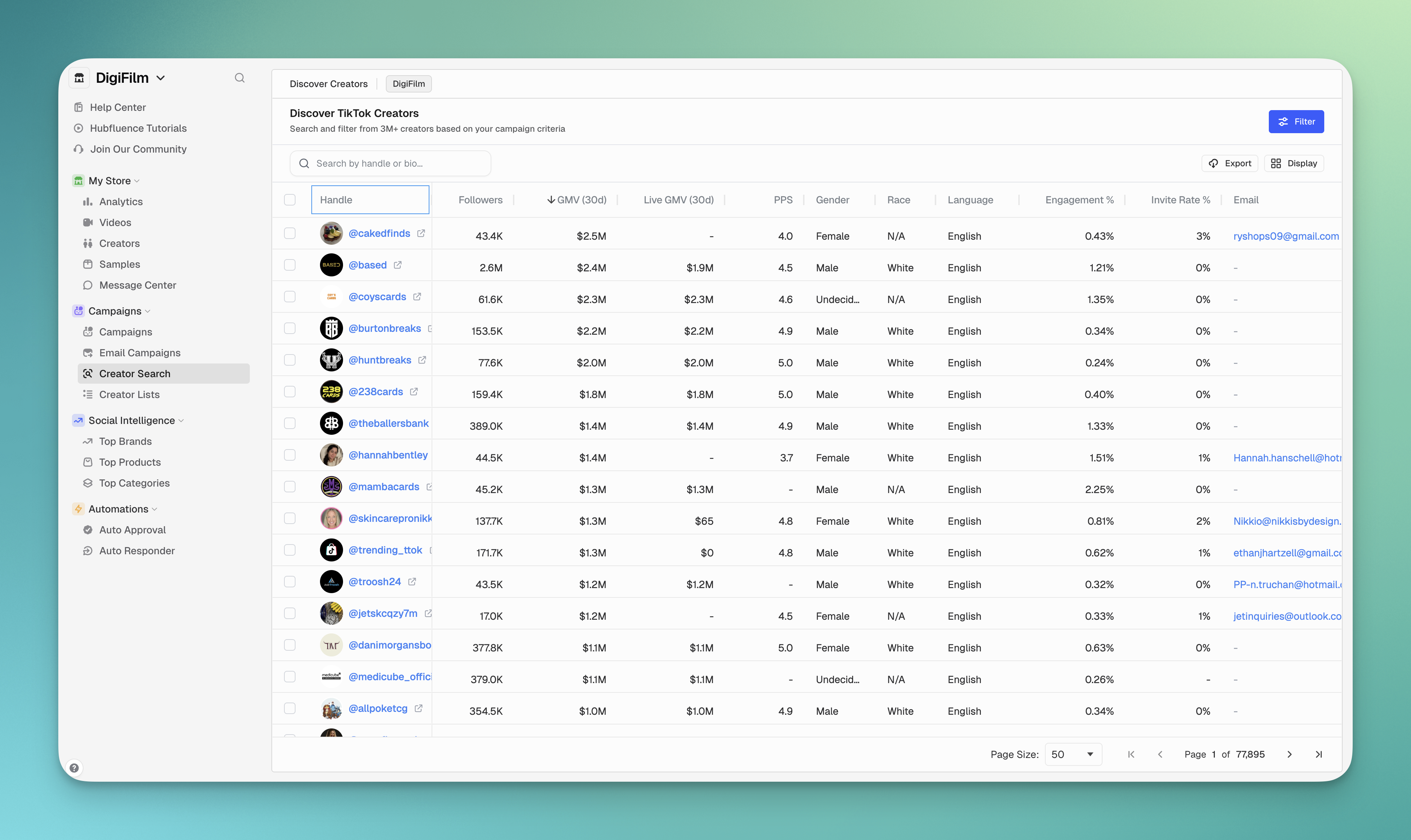
Task: Switch to the Discover Creators tab
Action: click(x=328, y=83)
